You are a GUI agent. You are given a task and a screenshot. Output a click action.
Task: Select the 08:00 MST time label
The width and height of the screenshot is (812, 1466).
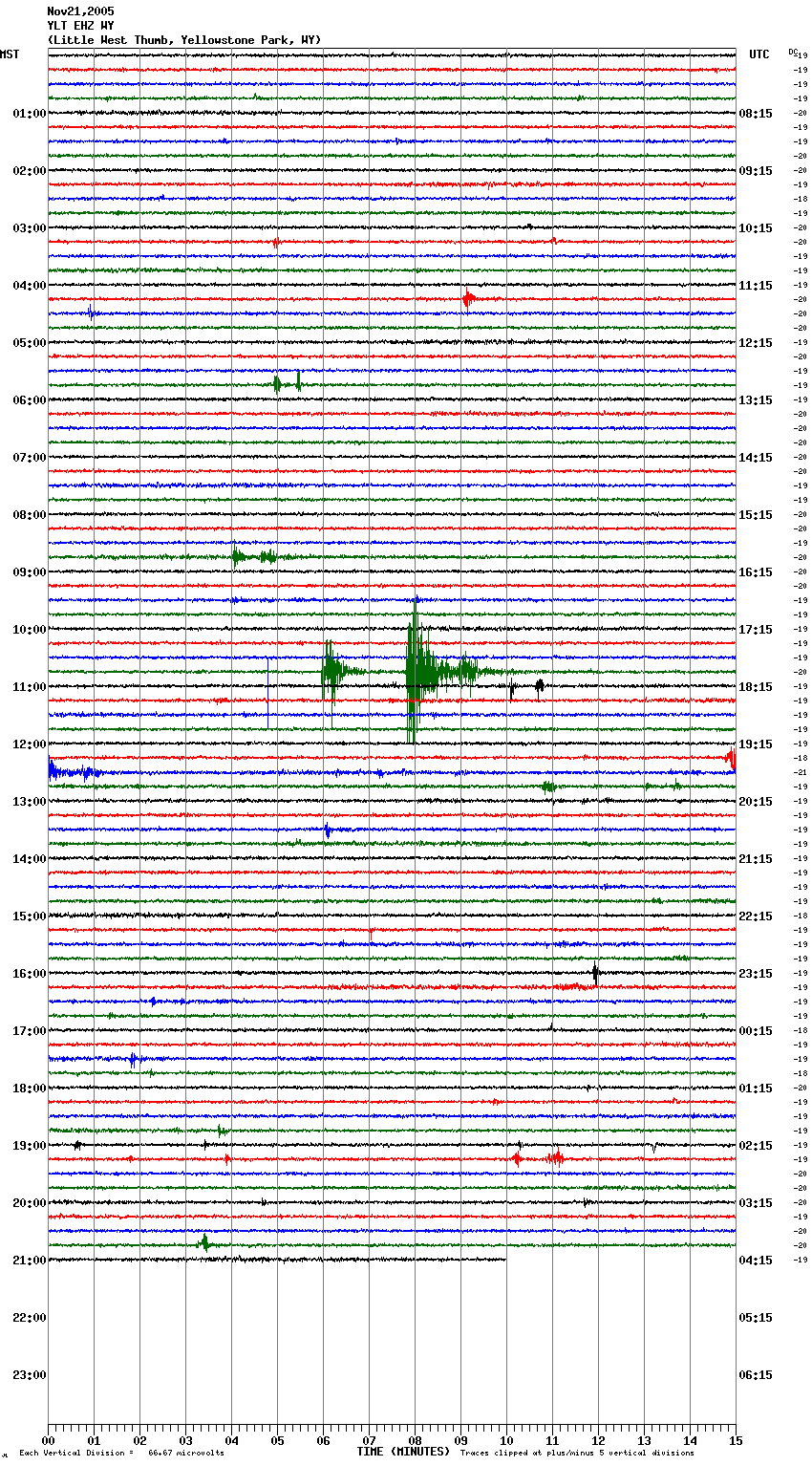coord(30,515)
